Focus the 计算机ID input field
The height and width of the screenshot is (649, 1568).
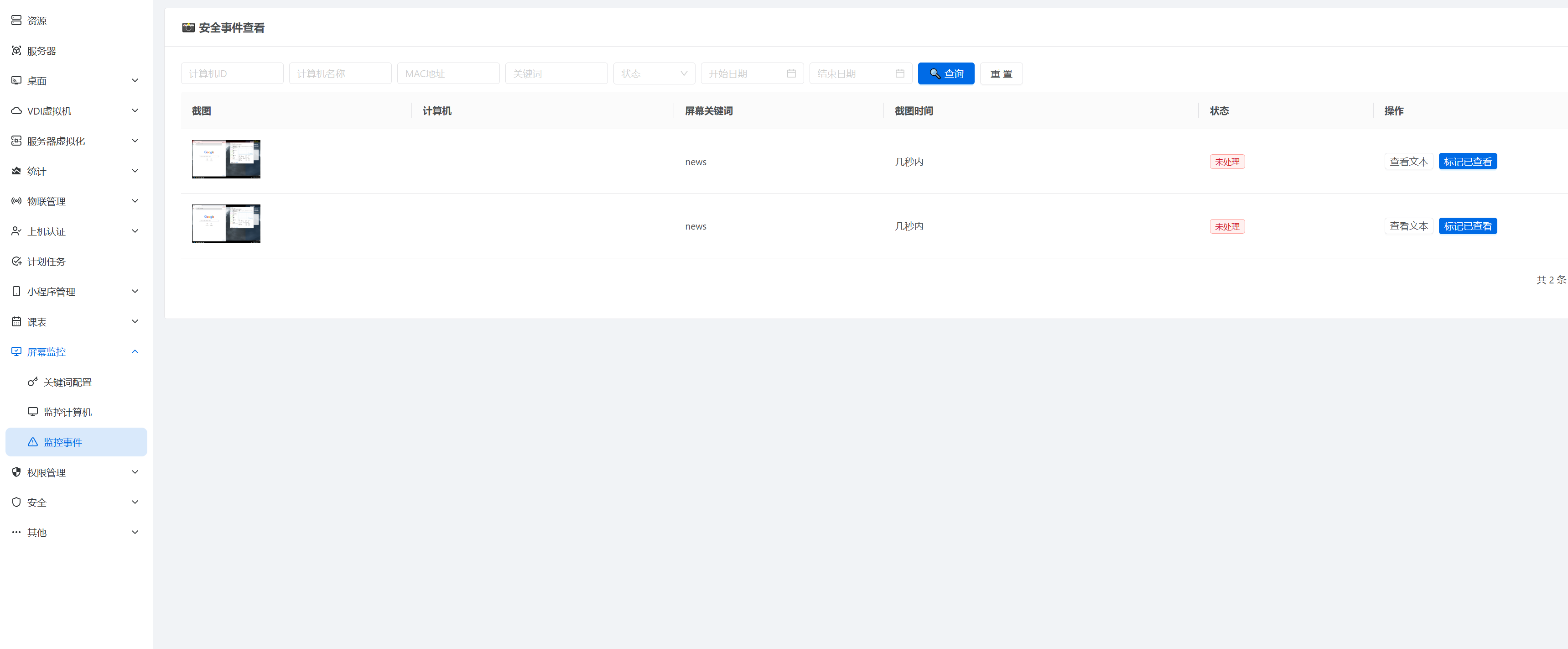point(232,74)
